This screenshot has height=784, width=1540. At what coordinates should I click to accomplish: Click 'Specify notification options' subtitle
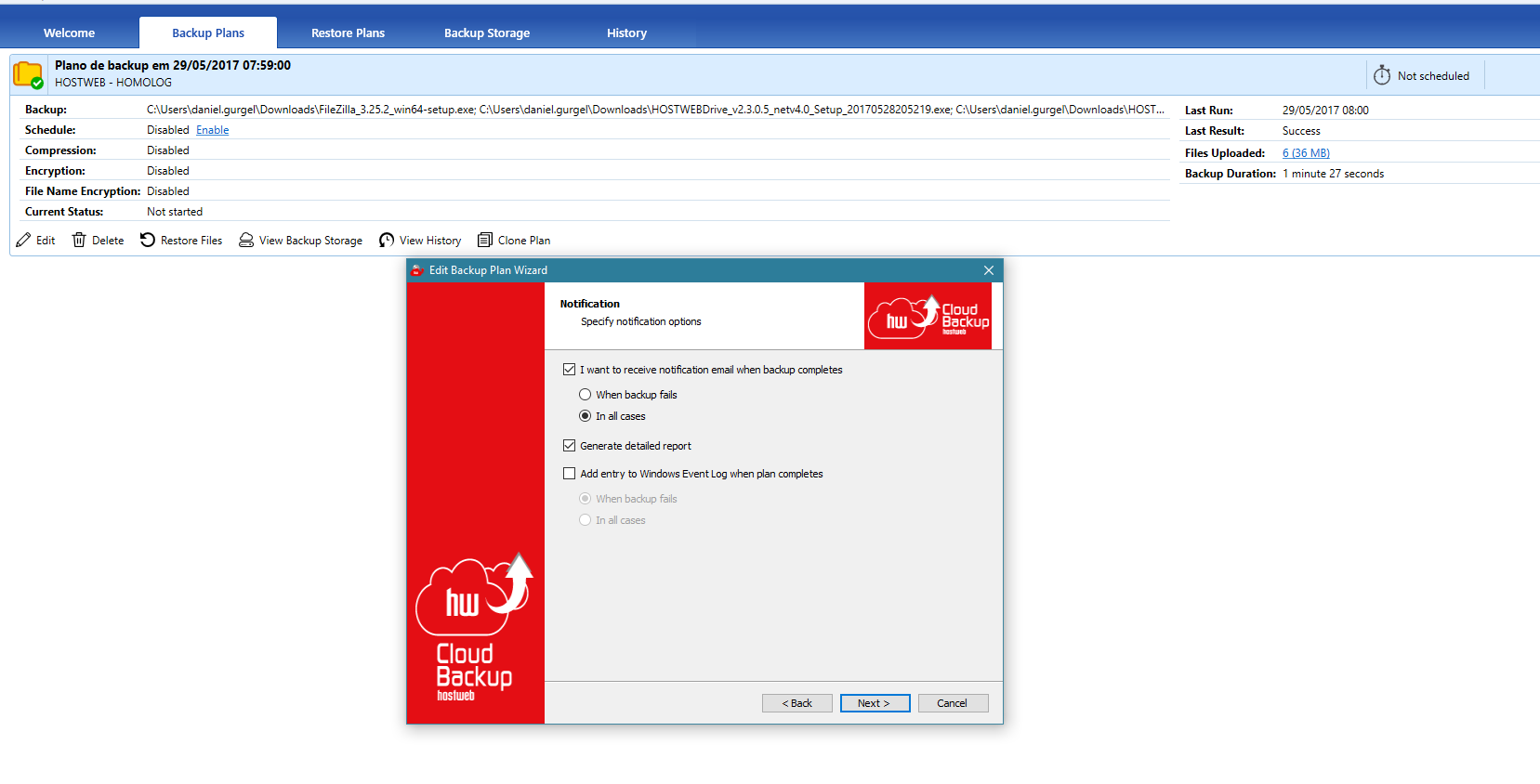point(641,321)
